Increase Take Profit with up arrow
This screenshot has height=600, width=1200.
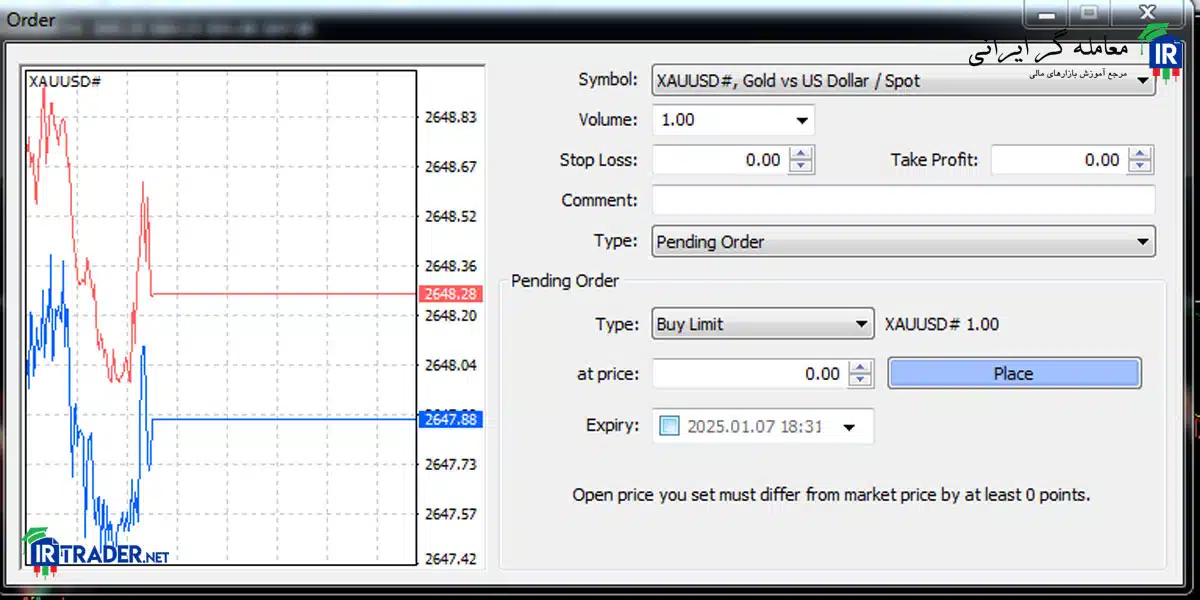[x=1141, y=154]
